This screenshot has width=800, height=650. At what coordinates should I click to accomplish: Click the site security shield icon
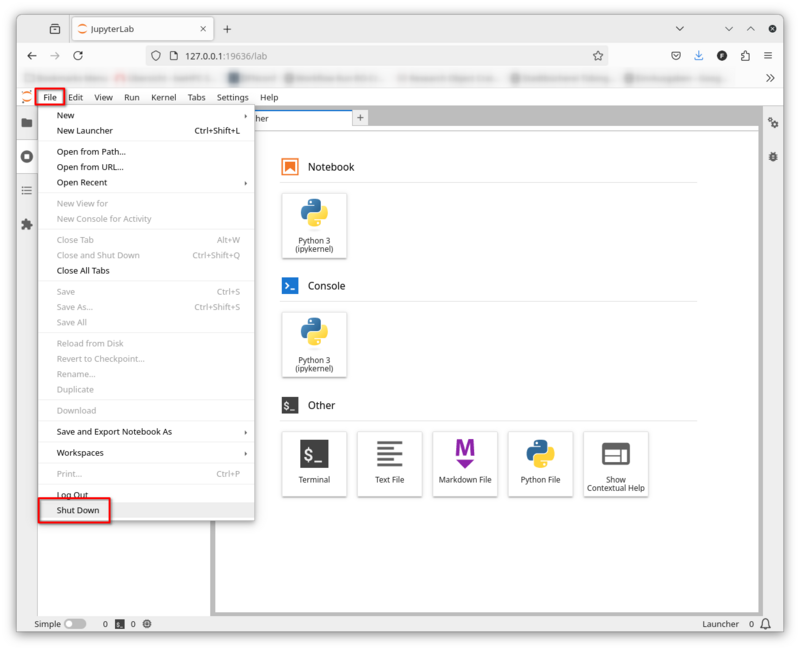click(x=156, y=56)
